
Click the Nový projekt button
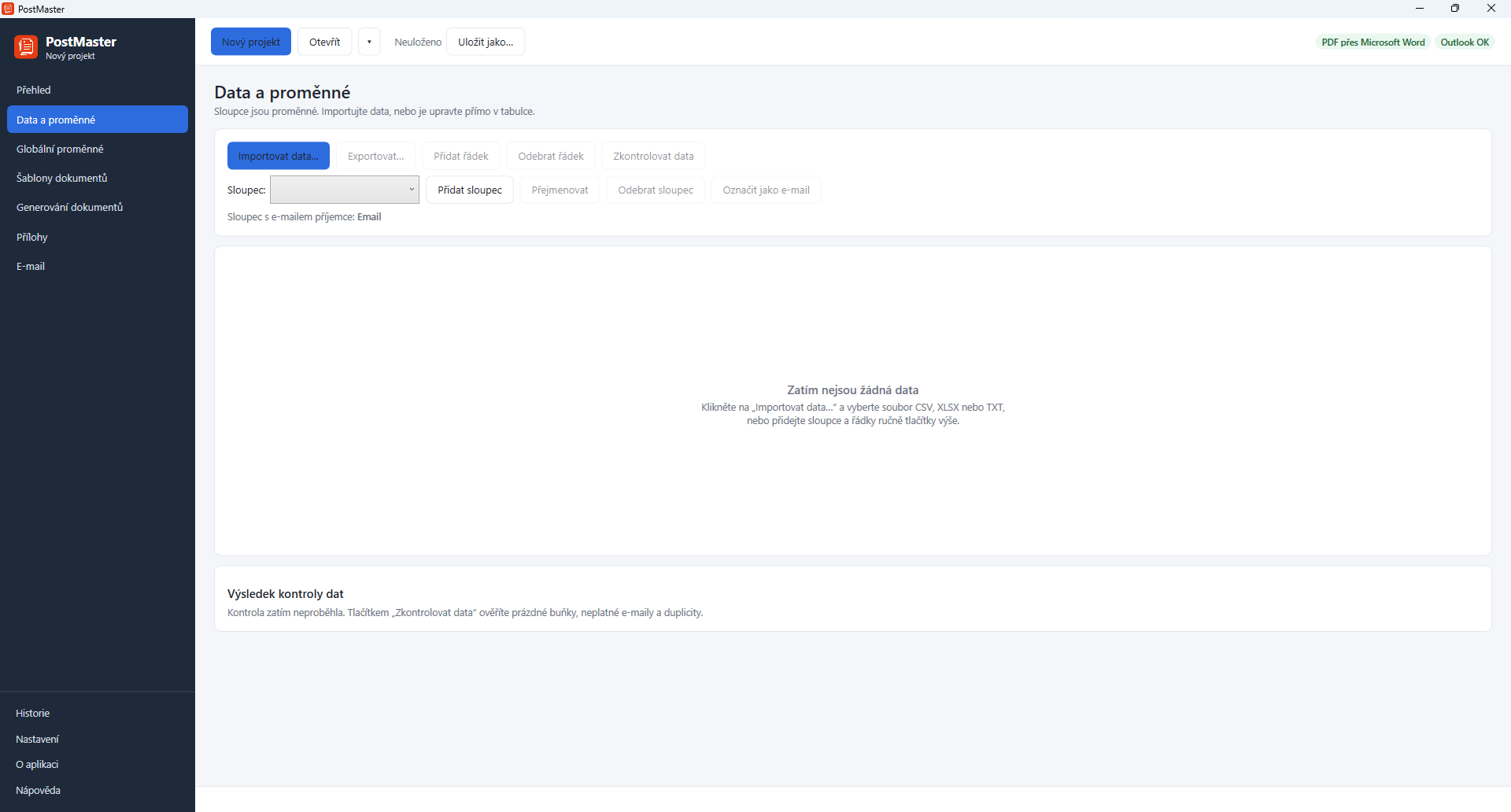251,42
